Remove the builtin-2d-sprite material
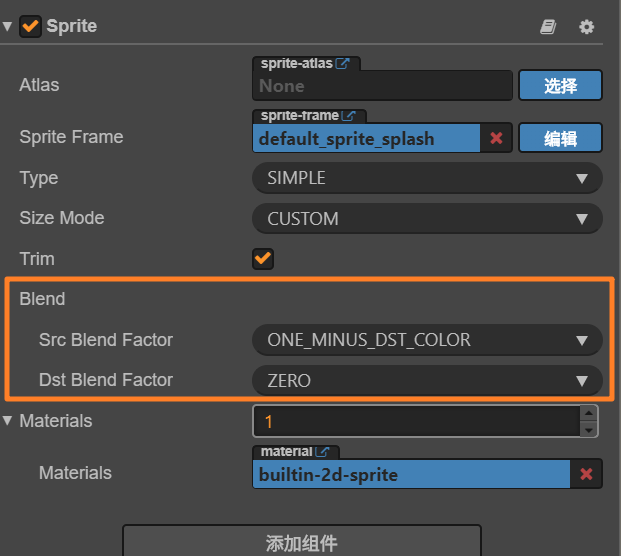The height and width of the screenshot is (556, 621). point(586,474)
